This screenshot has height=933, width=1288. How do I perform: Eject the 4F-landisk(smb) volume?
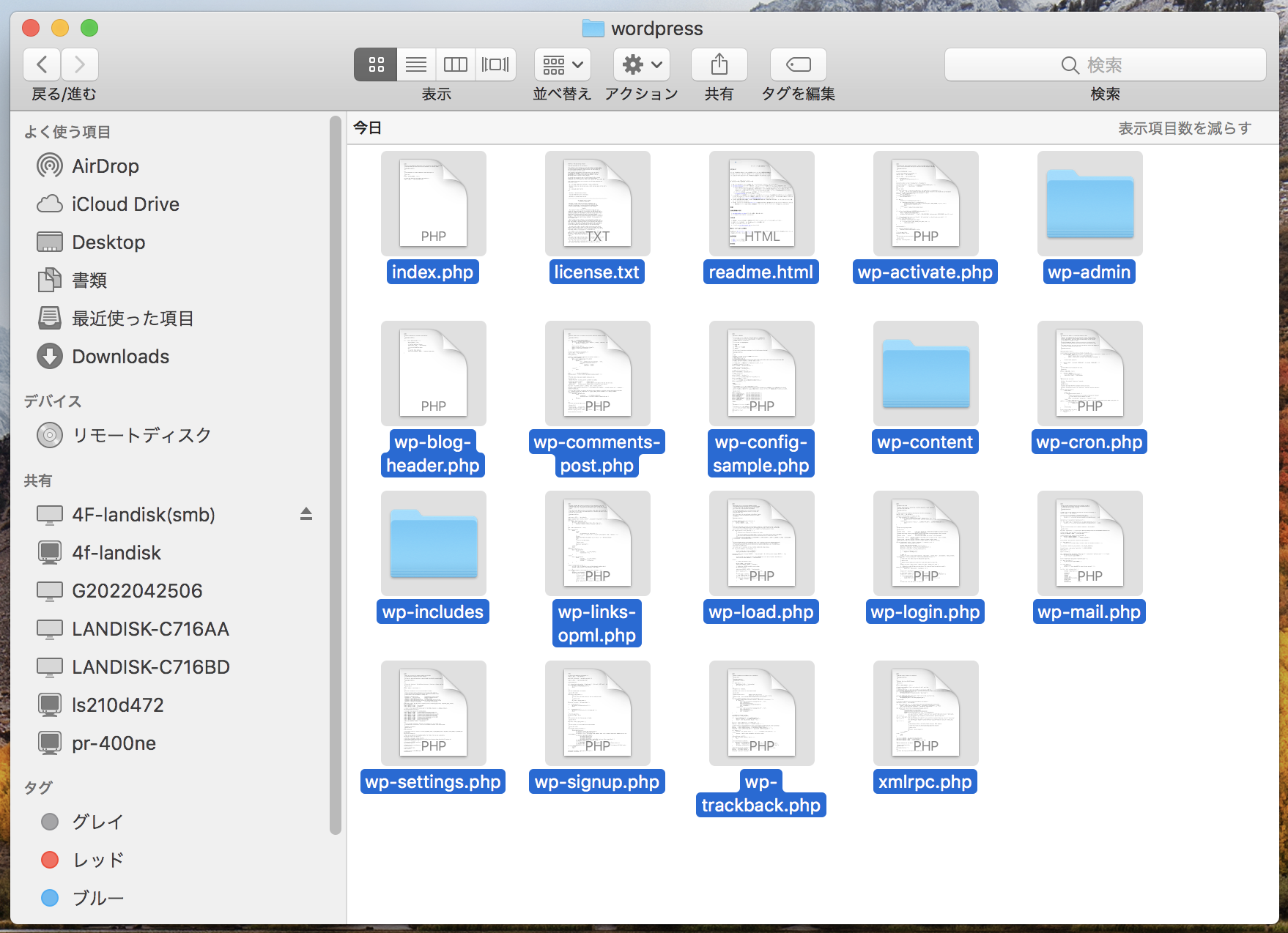[x=306, y=514]
